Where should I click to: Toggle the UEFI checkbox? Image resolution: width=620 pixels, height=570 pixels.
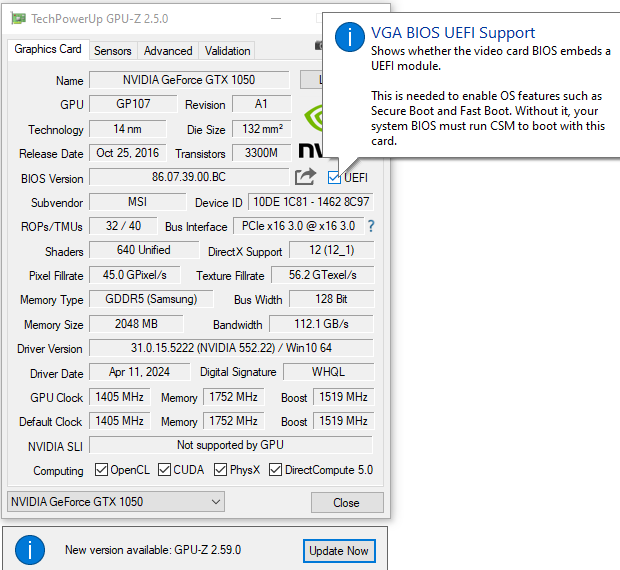[334, 177]
